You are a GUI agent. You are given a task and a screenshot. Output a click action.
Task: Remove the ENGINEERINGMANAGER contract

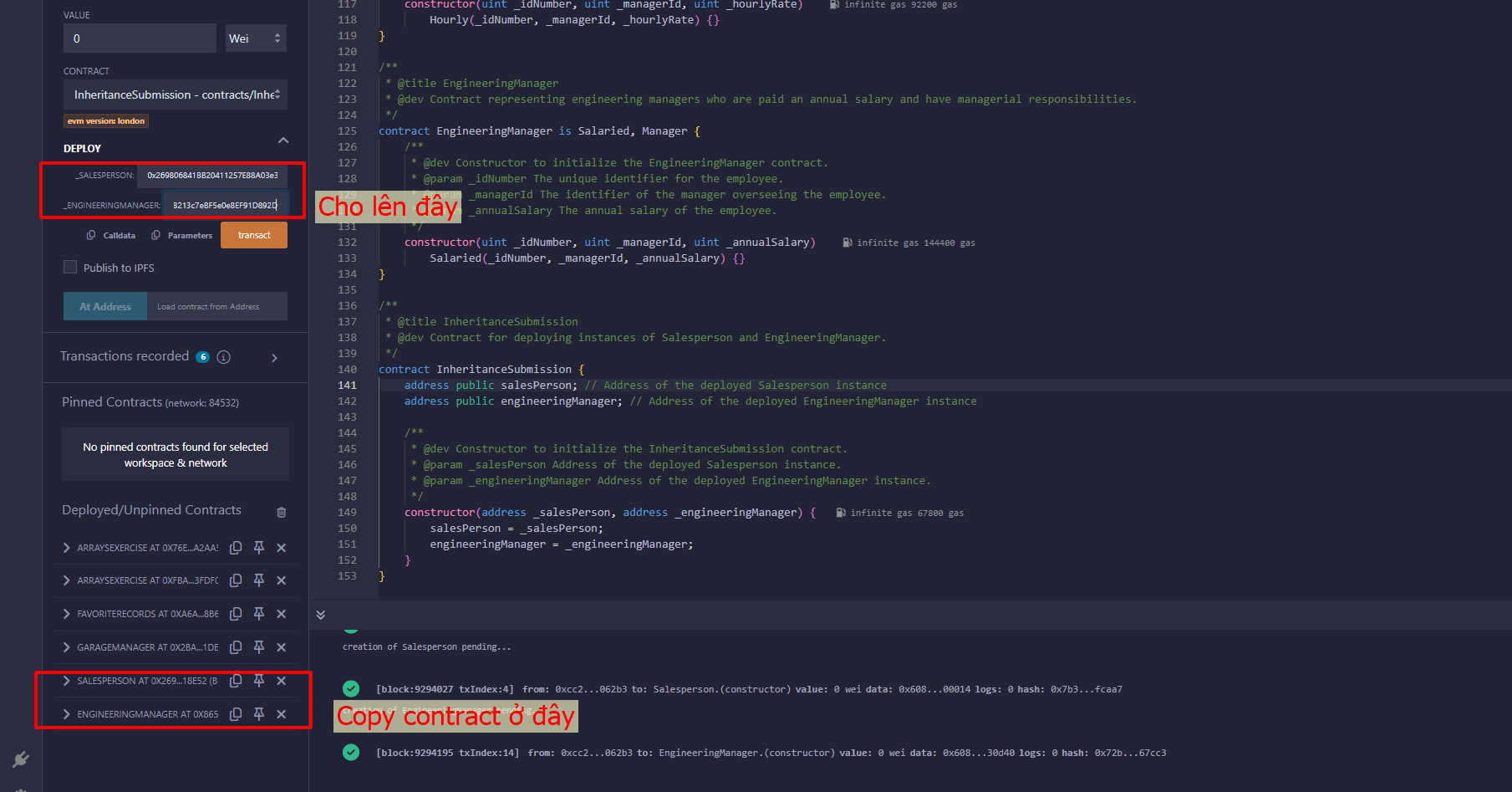[282, 714]
